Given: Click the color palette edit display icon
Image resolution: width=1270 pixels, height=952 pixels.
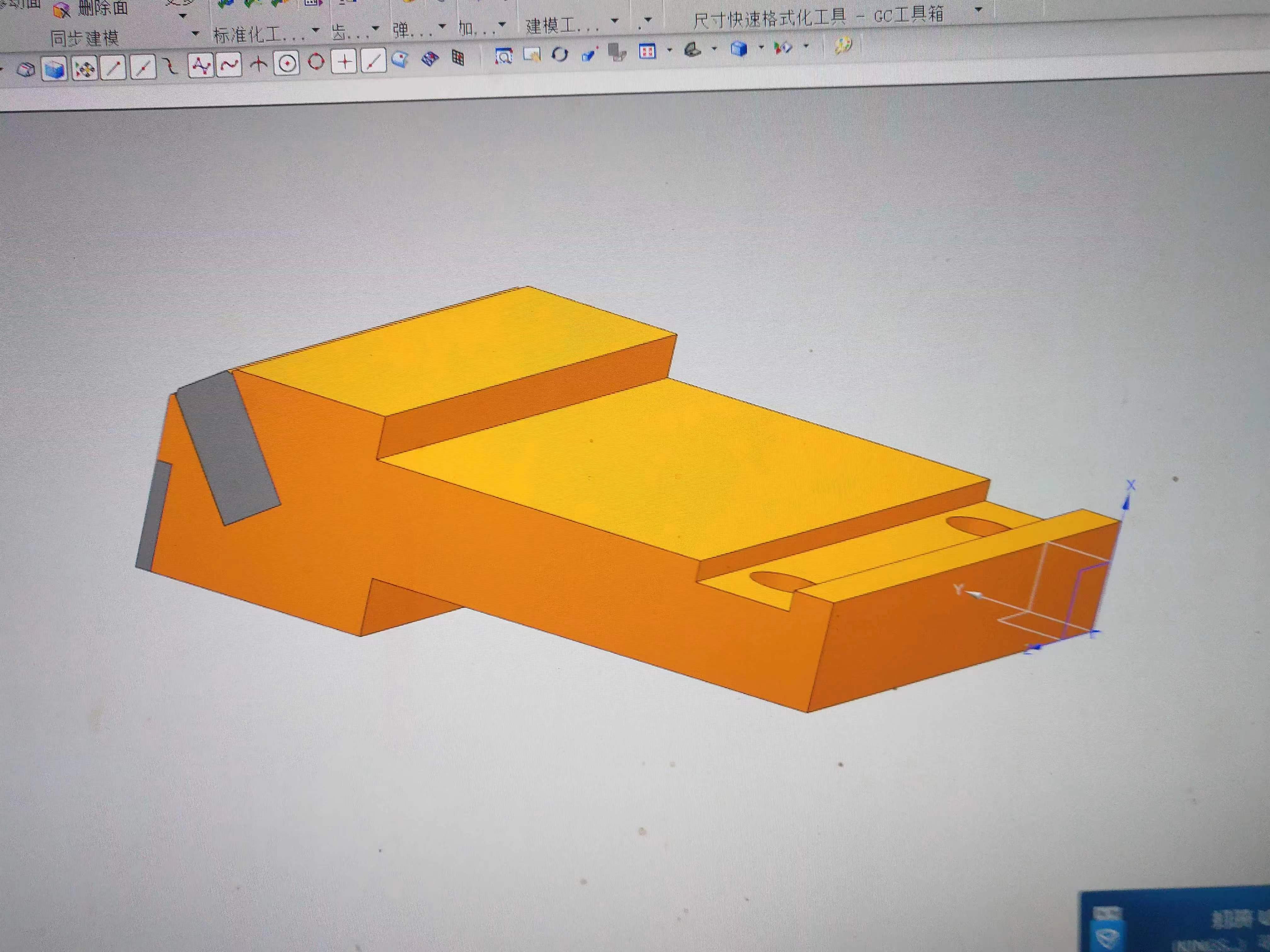Looking at the screenshot, I should (x=844, y=45).
